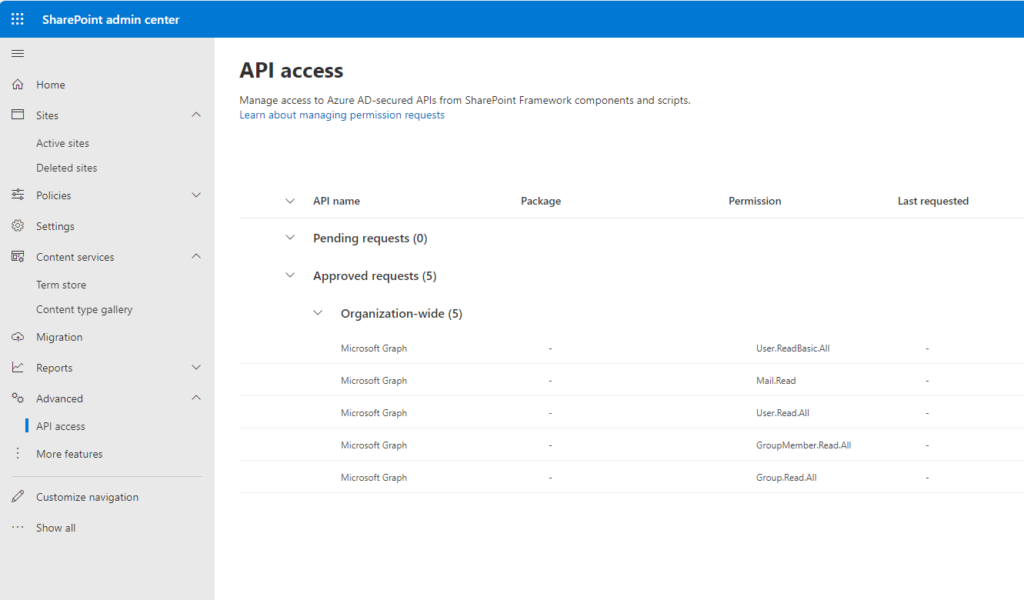This screenshot has width=1024, height=600.
Task: Open the app launcher waffle icon
Action: [x=17, y=19]
